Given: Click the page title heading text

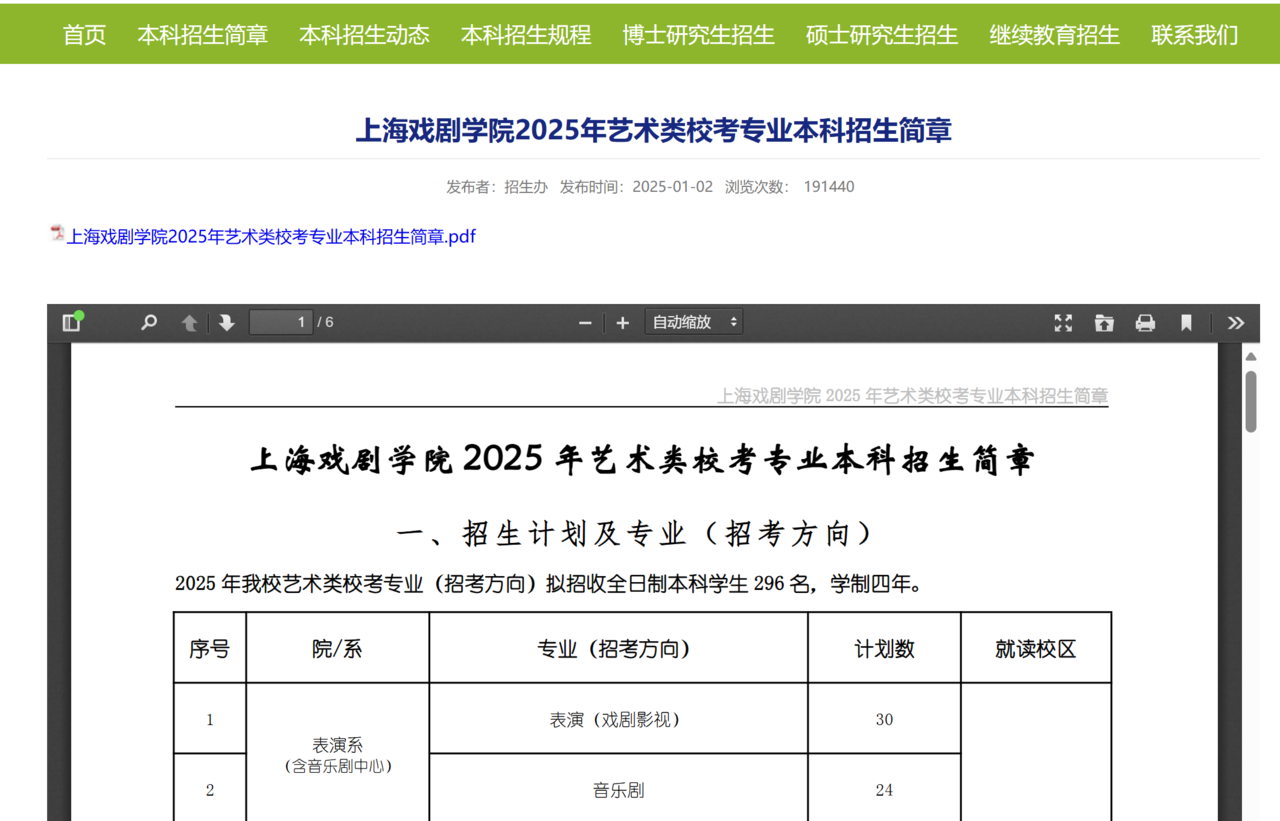Looking at the screenshot, I should click(x=654, y=130).
